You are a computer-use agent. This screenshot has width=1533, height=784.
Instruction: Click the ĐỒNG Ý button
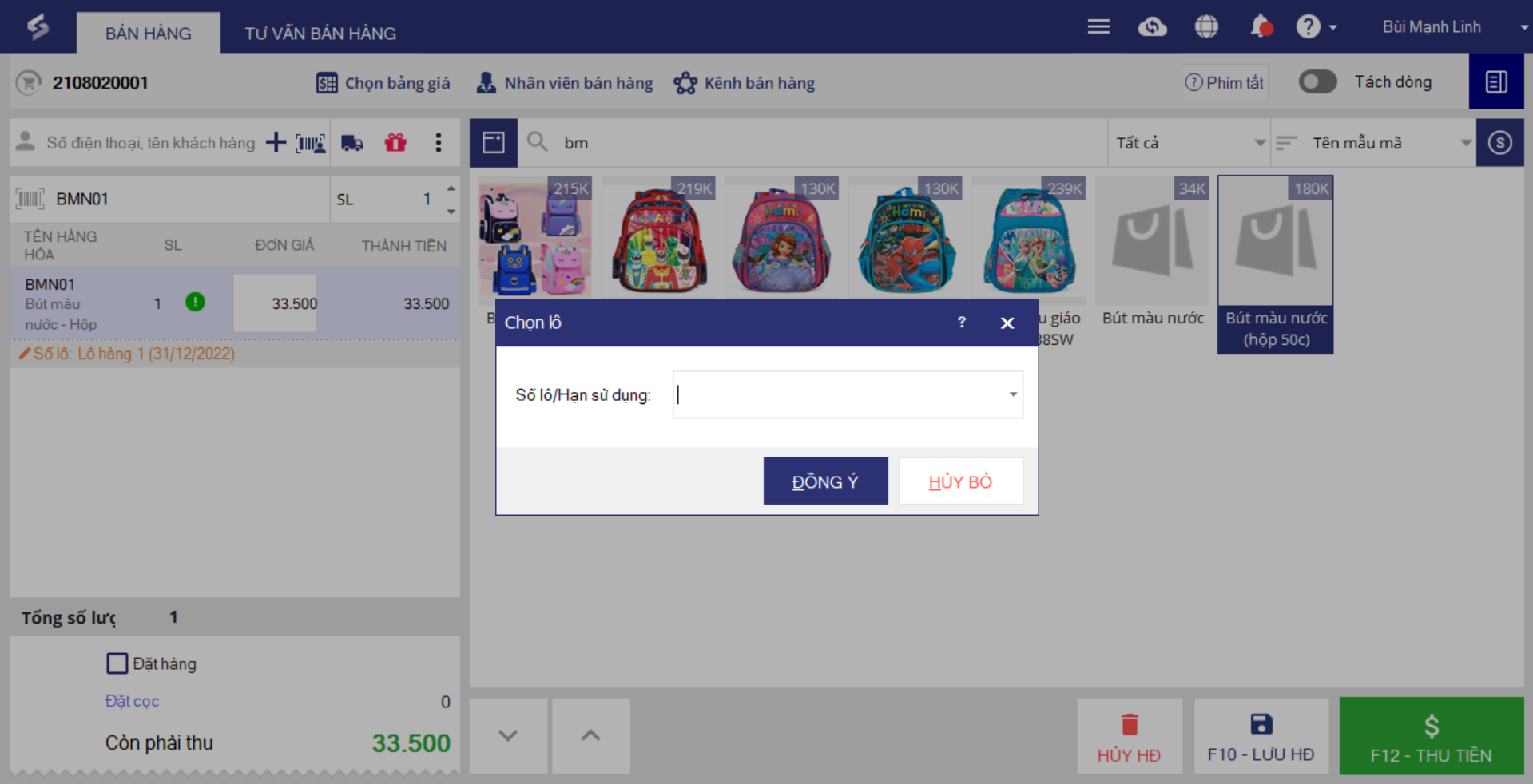tap(825, 481)
